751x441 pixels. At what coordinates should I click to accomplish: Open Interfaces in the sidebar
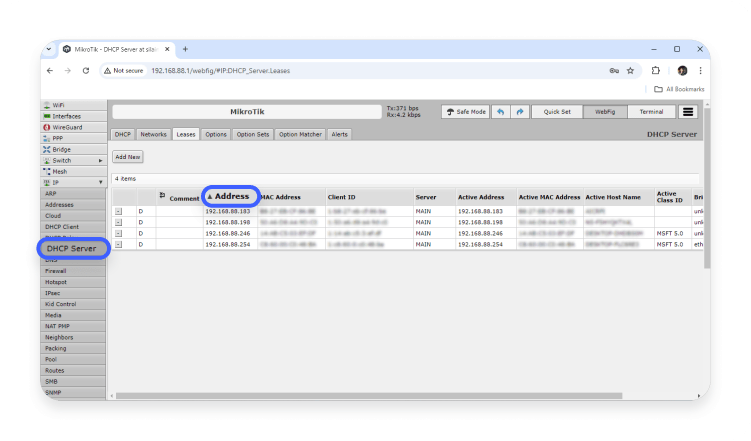coord(73,116)
